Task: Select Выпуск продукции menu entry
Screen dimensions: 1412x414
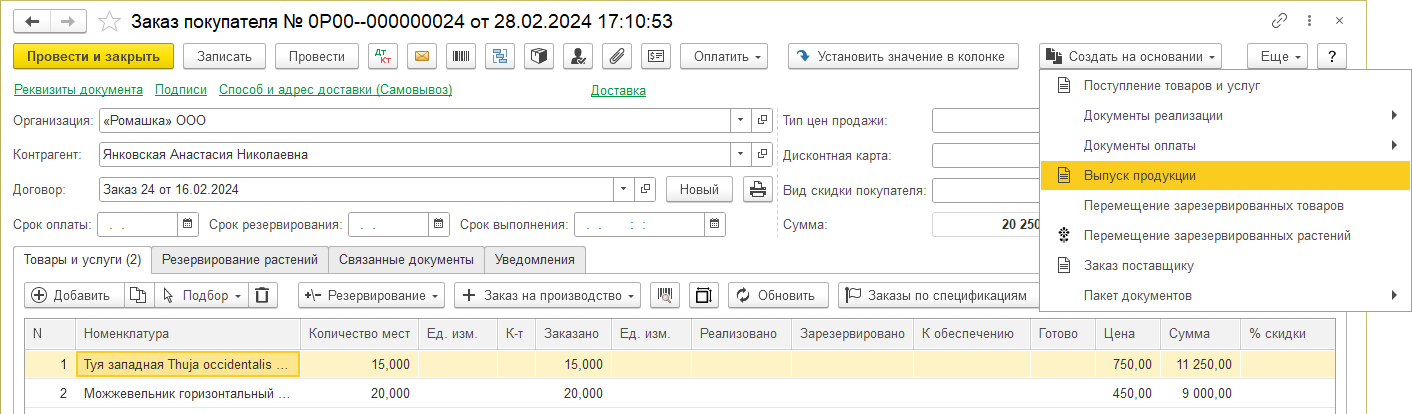Action: pos(1139,175)
